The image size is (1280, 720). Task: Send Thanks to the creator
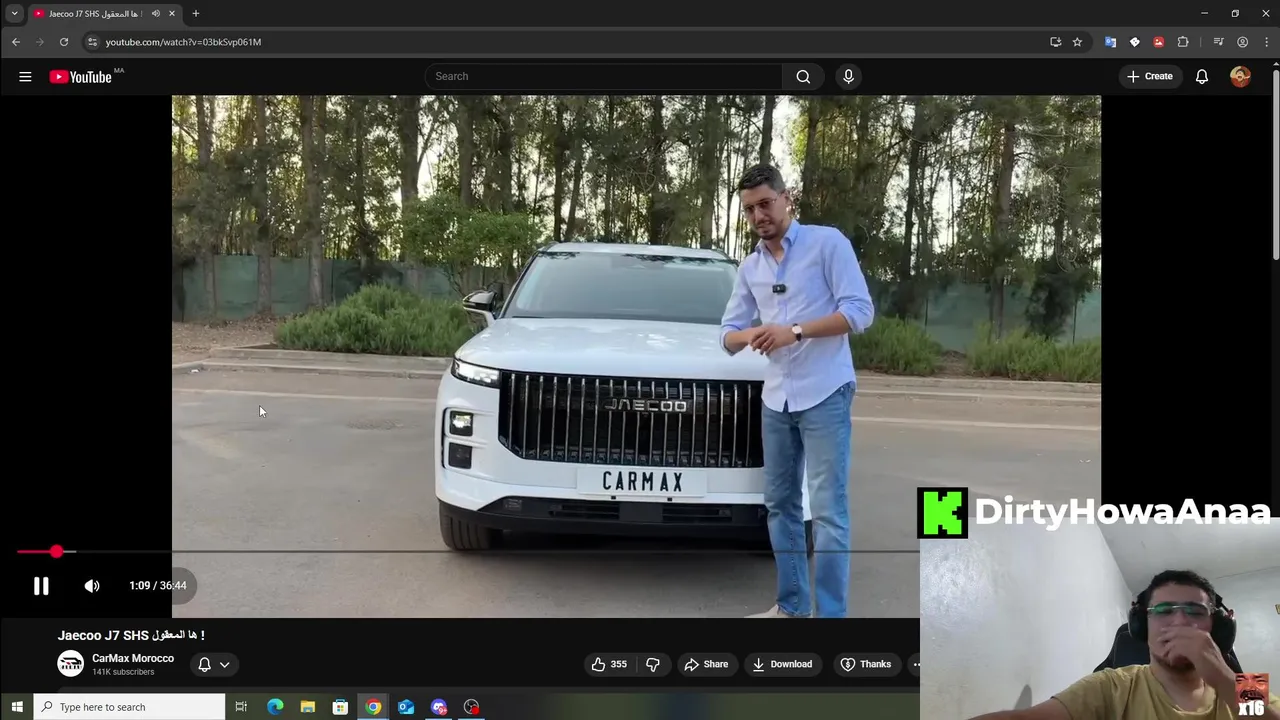866,664
